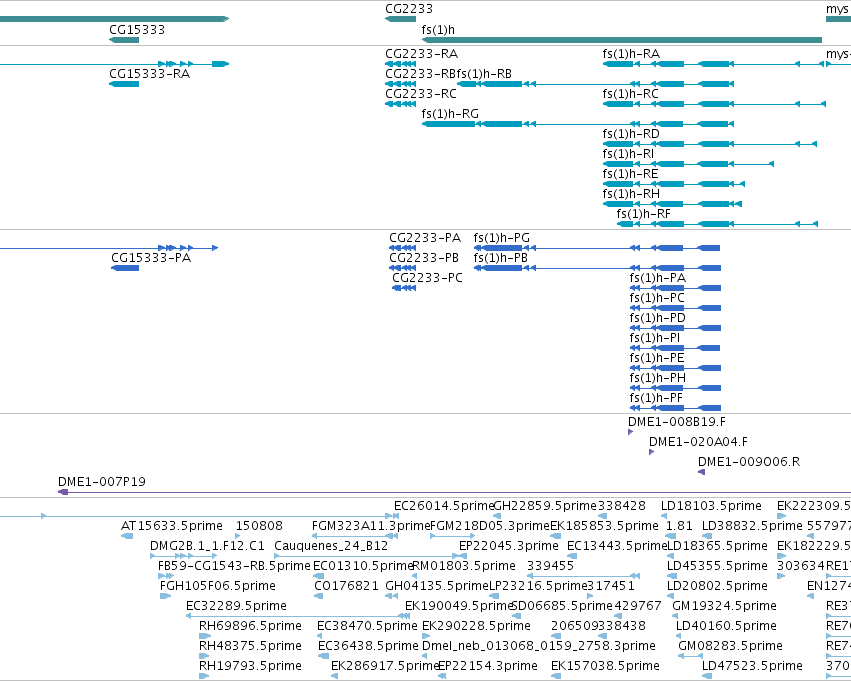Open the fs(1)h-RD transcript label
Screen dimensions: 851x681
[x=631, y=134]
